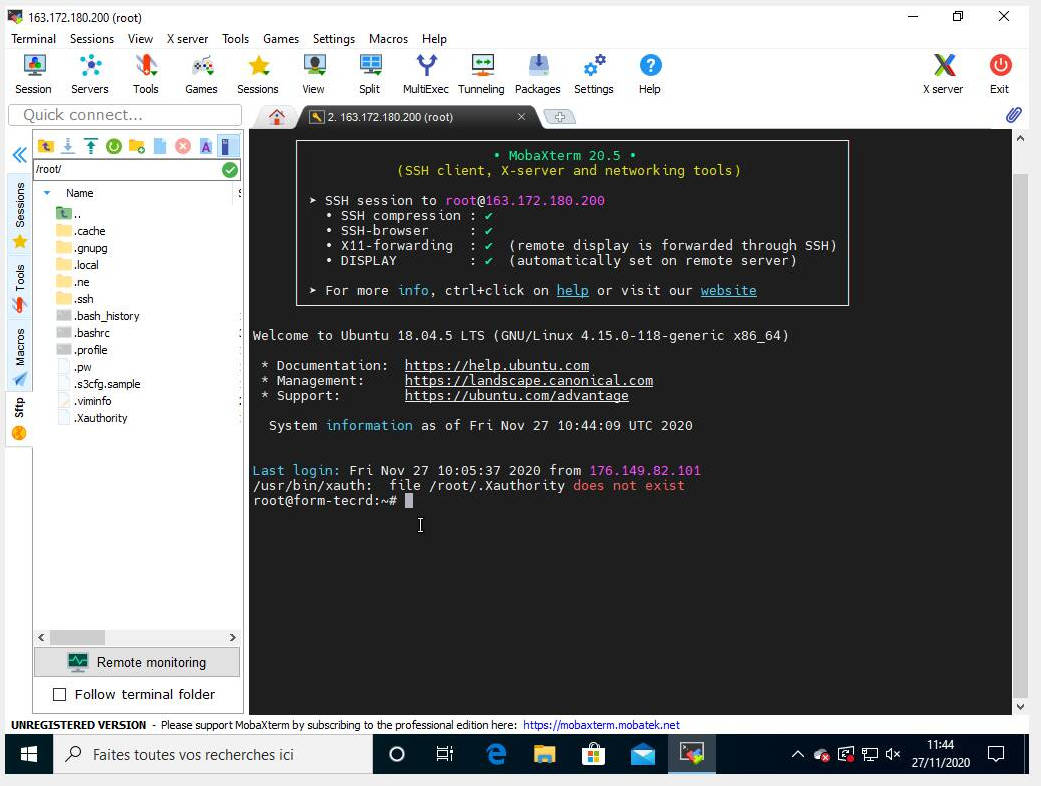1041x786 pixels.
Task: Collapse the sidebar with the double chevron
Action: [x=19, y=155]
